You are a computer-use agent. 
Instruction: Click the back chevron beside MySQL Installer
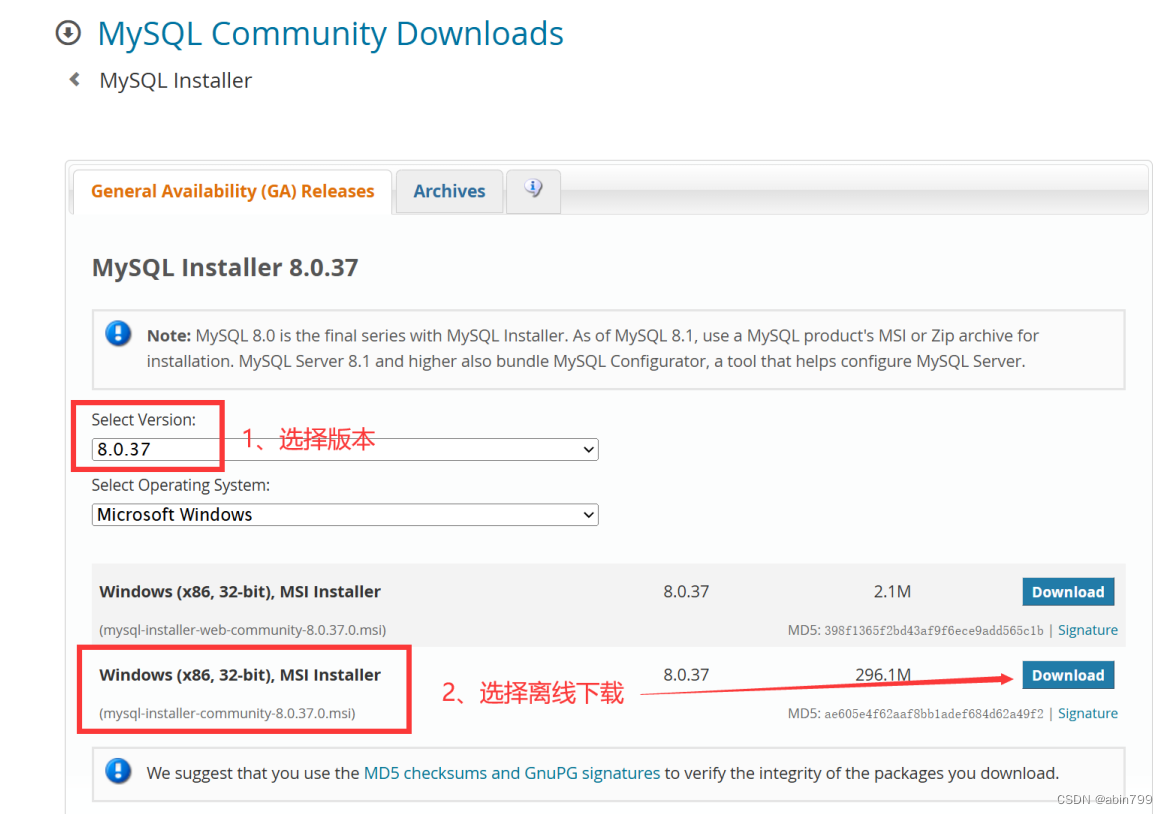[74, 79]
